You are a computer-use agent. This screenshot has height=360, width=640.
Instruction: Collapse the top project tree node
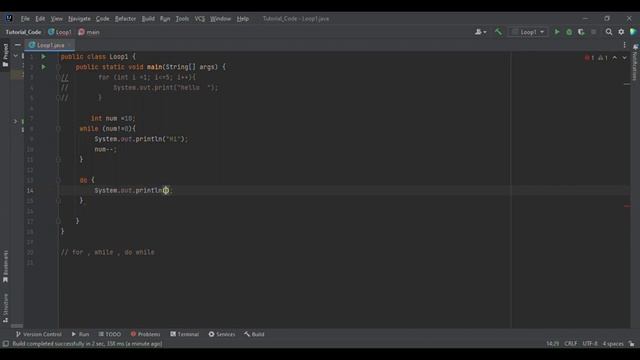(x=16, y=56)
